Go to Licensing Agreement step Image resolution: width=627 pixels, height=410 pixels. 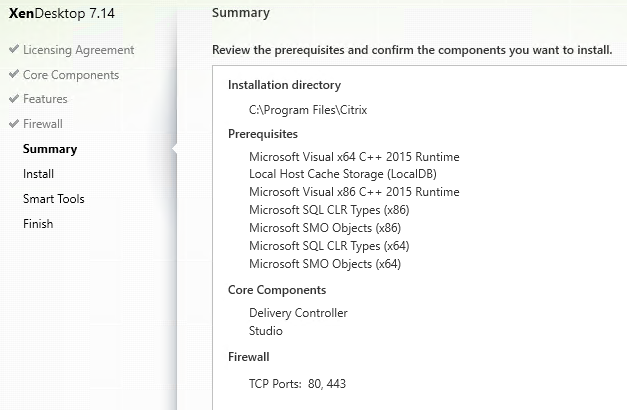point(78,50)
